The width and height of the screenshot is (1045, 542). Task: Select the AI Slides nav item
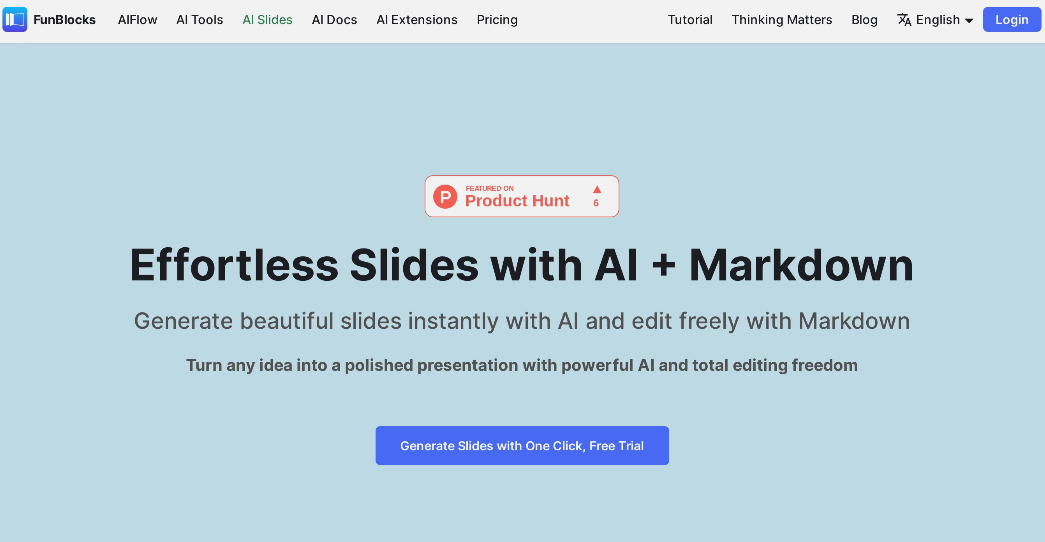[x=267, y=20]
